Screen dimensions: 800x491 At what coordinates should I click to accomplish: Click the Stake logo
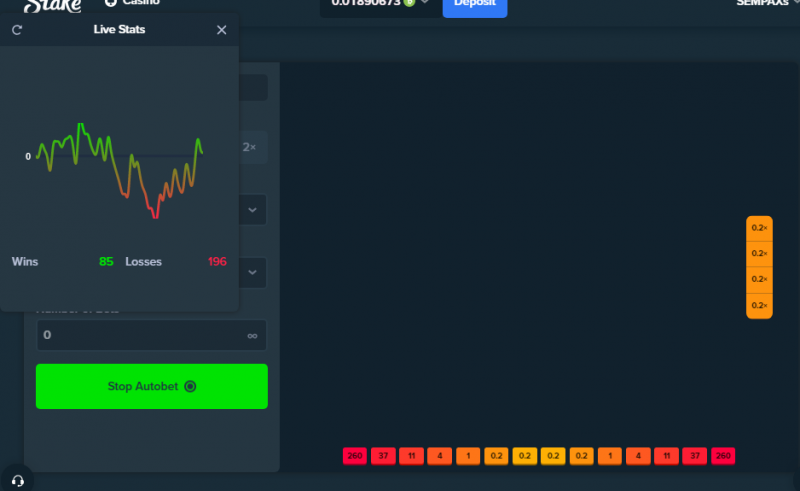52,6
